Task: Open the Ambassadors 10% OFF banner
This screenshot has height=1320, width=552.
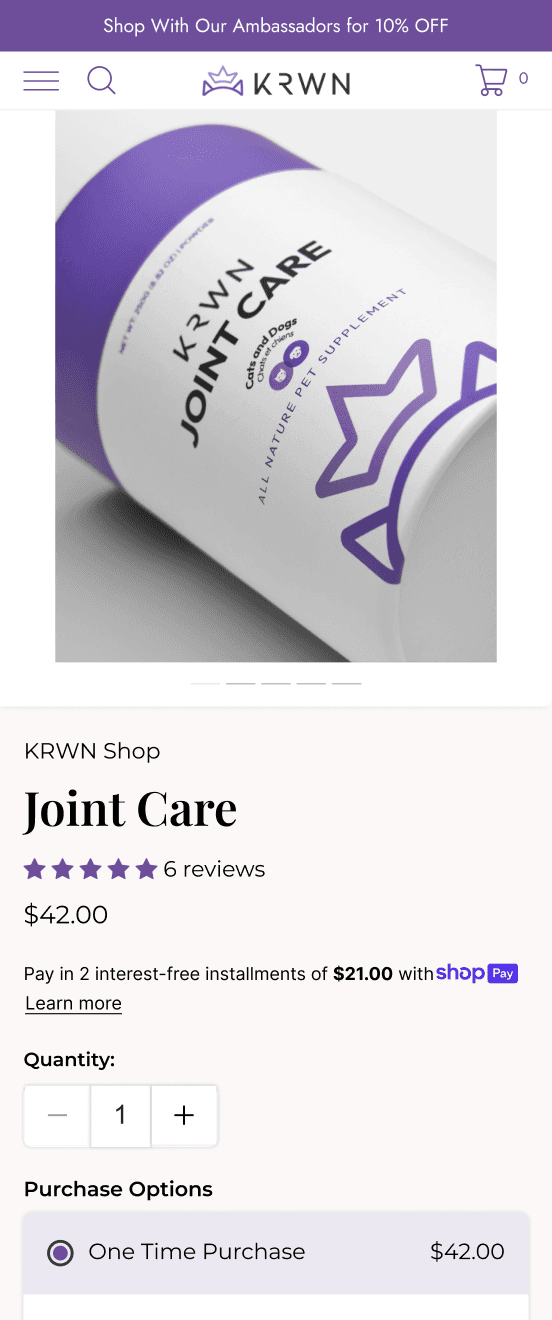Action: point(276,26)
